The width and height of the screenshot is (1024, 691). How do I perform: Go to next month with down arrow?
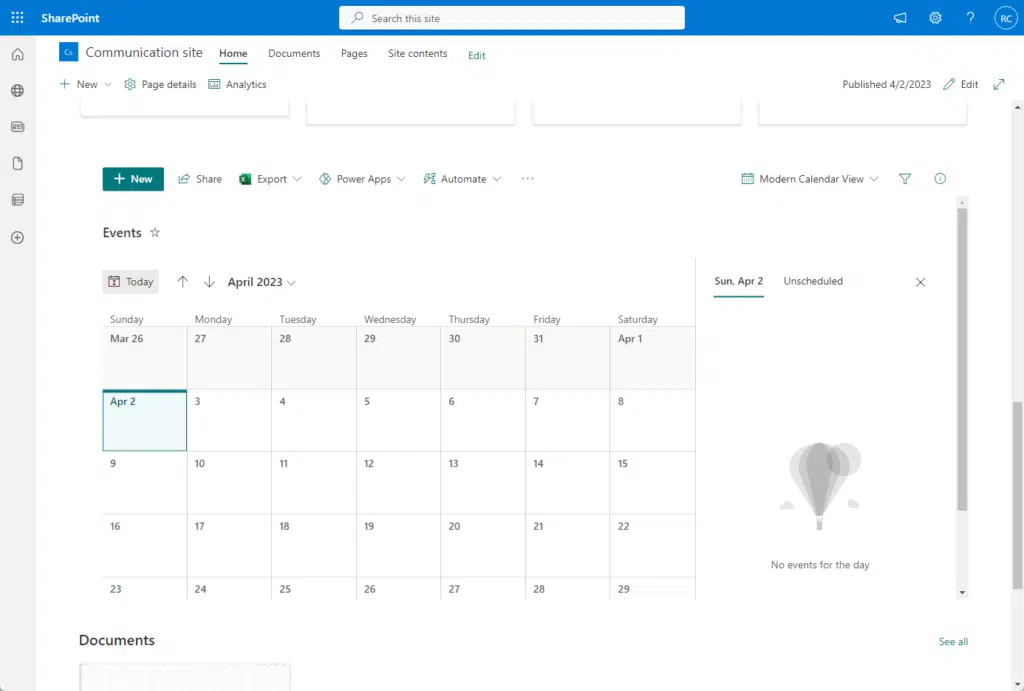pos(209,281)
